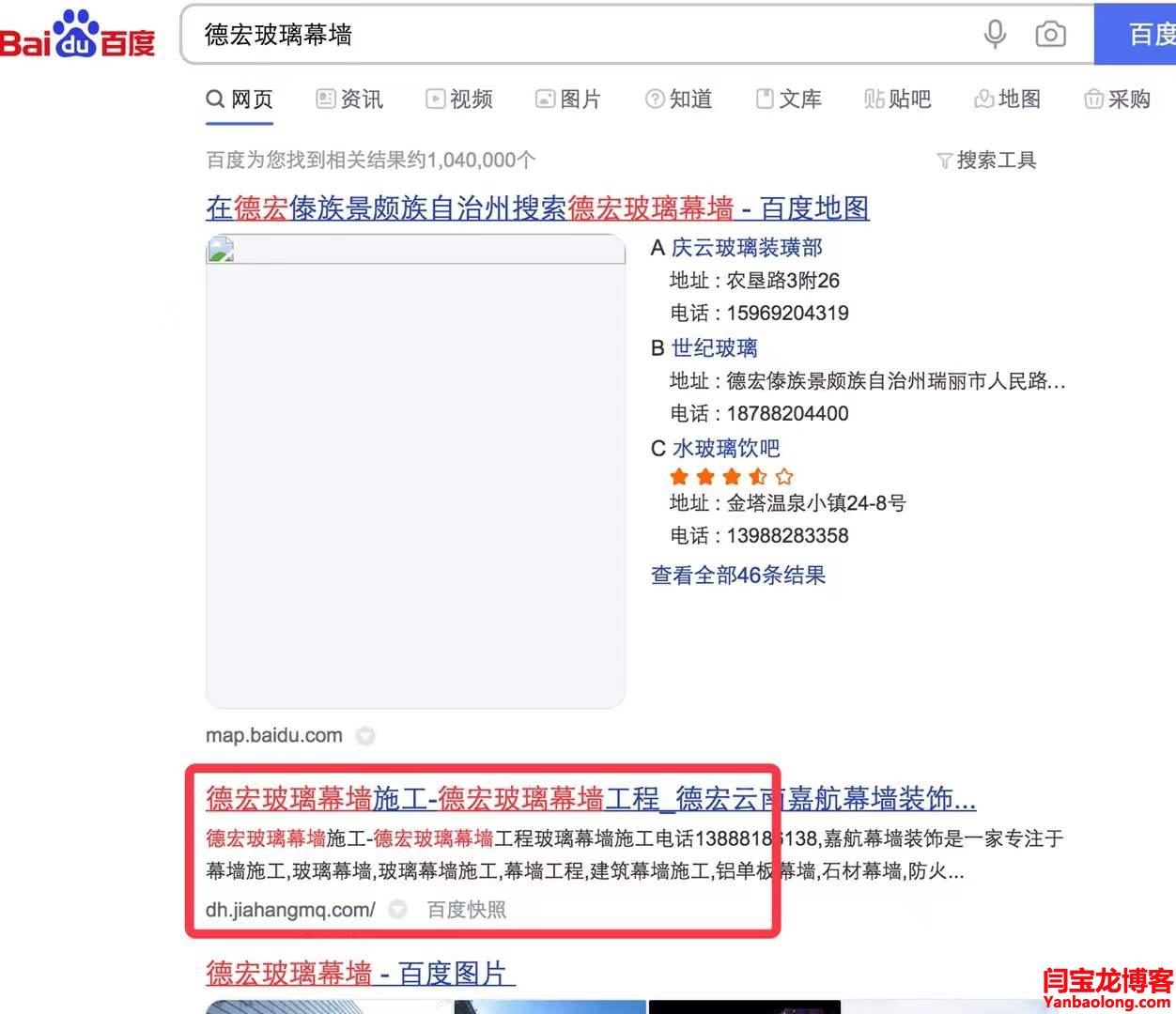The height and width of the screenshot is (1014, 1176).
Task: Click the 百度 search button
Action: (1136, 35)
